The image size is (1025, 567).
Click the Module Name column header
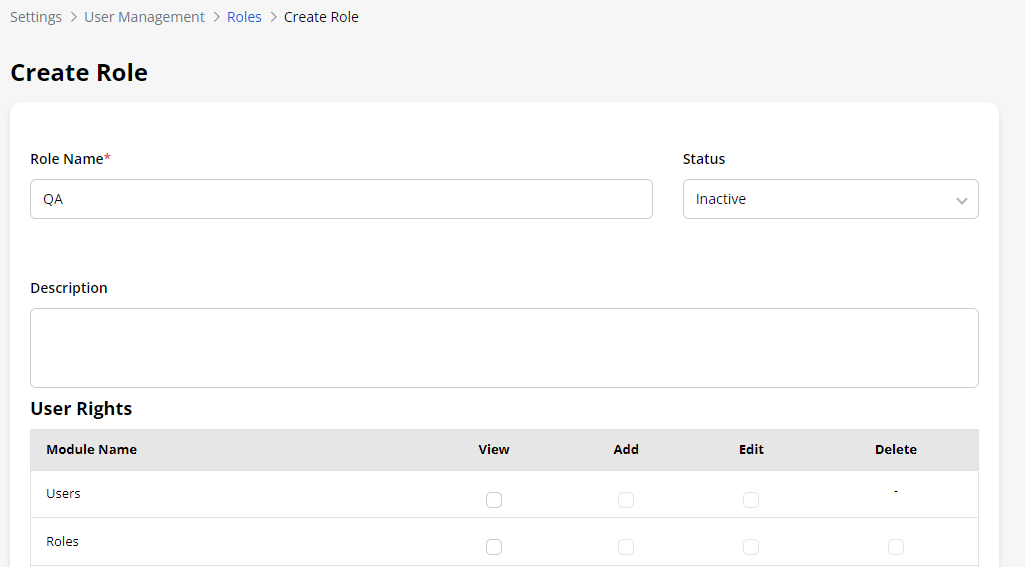pyautogui.click(x=91, y=450)
